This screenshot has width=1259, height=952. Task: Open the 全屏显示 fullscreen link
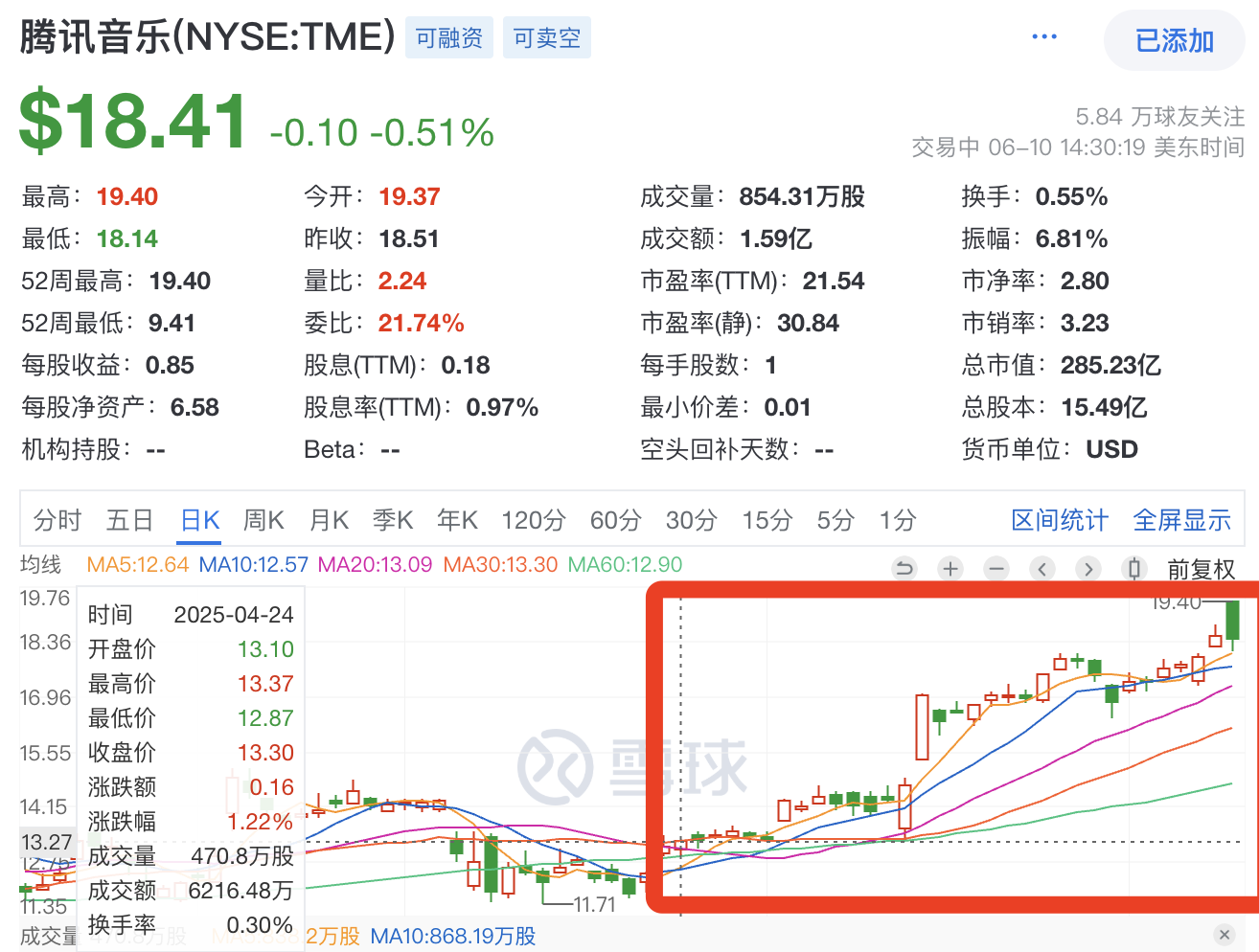click(1182, 520)
